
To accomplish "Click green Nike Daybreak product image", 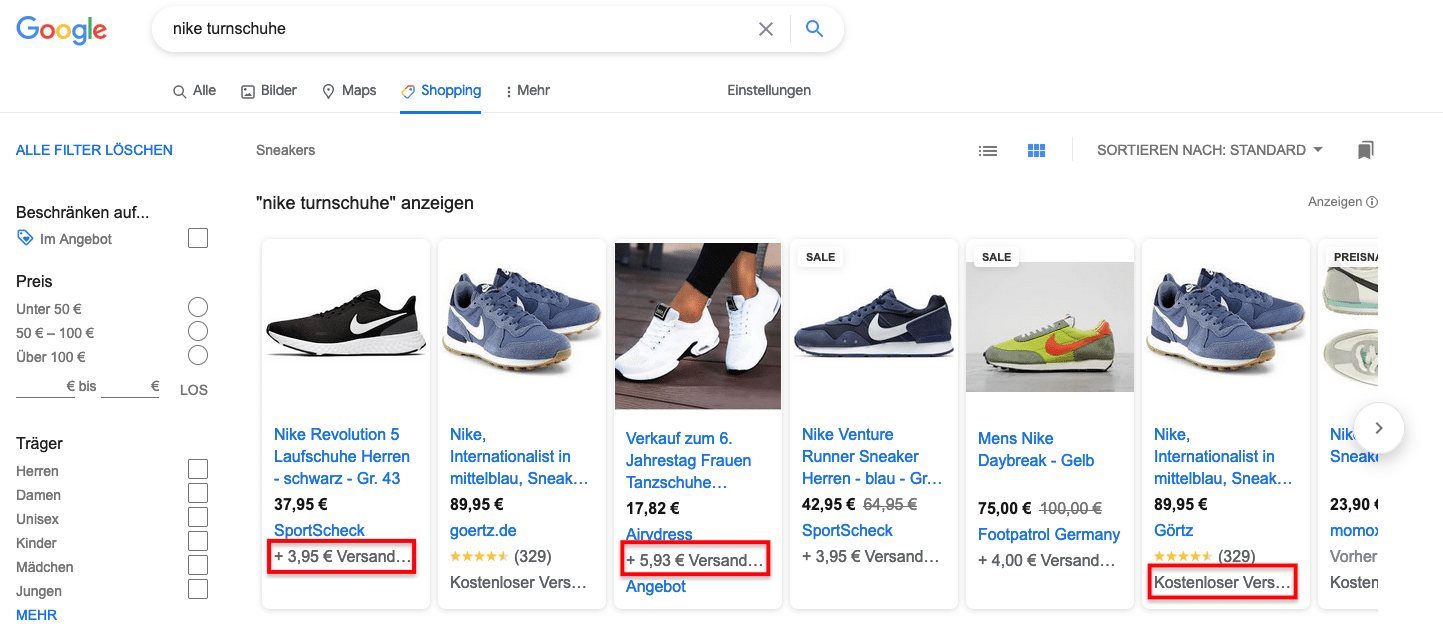I will [1050, 327].
